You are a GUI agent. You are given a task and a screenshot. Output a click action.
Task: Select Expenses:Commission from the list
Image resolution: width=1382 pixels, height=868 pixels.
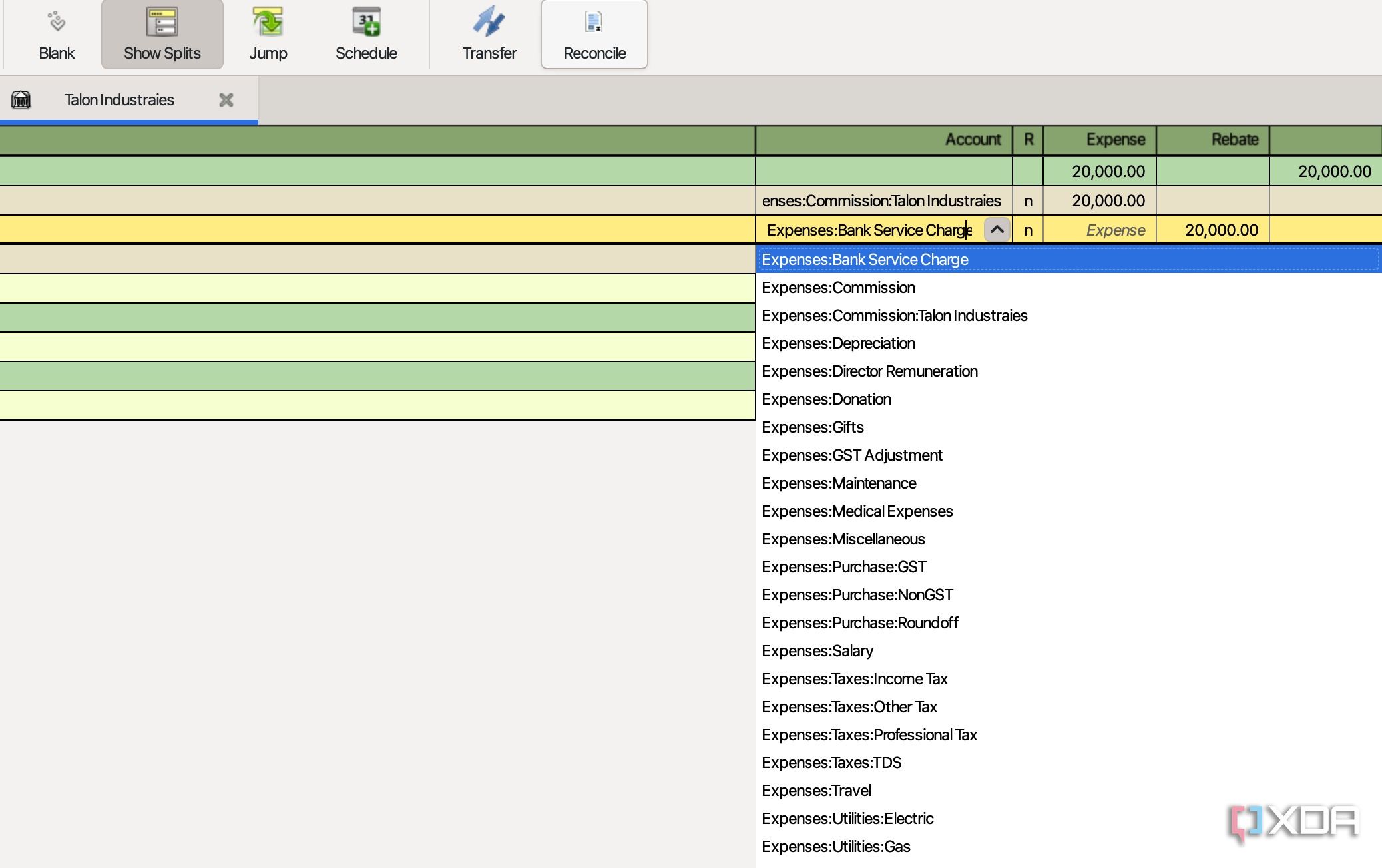(1068, 288)
